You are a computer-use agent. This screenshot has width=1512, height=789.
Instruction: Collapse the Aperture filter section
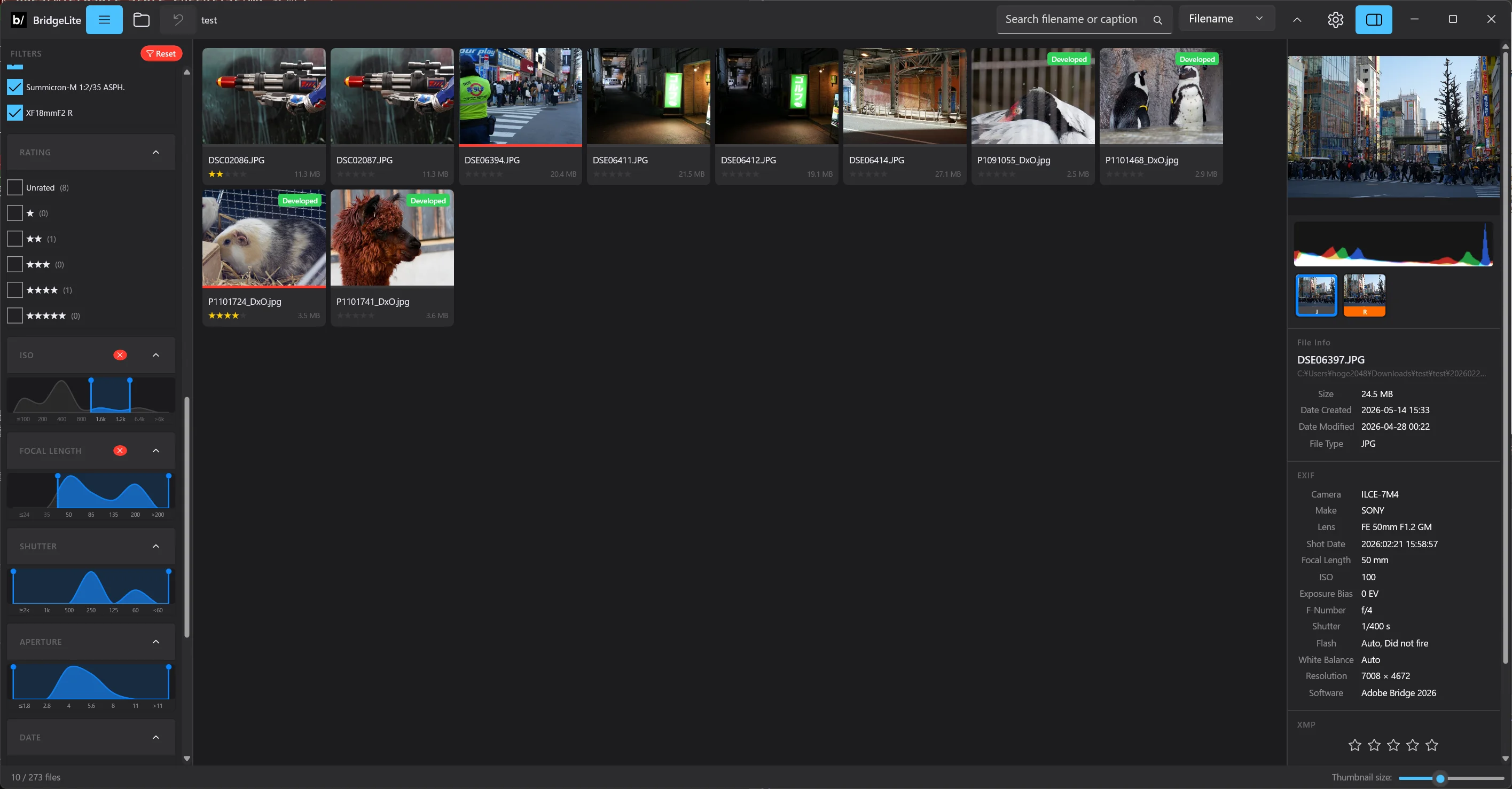click(155, 642)
